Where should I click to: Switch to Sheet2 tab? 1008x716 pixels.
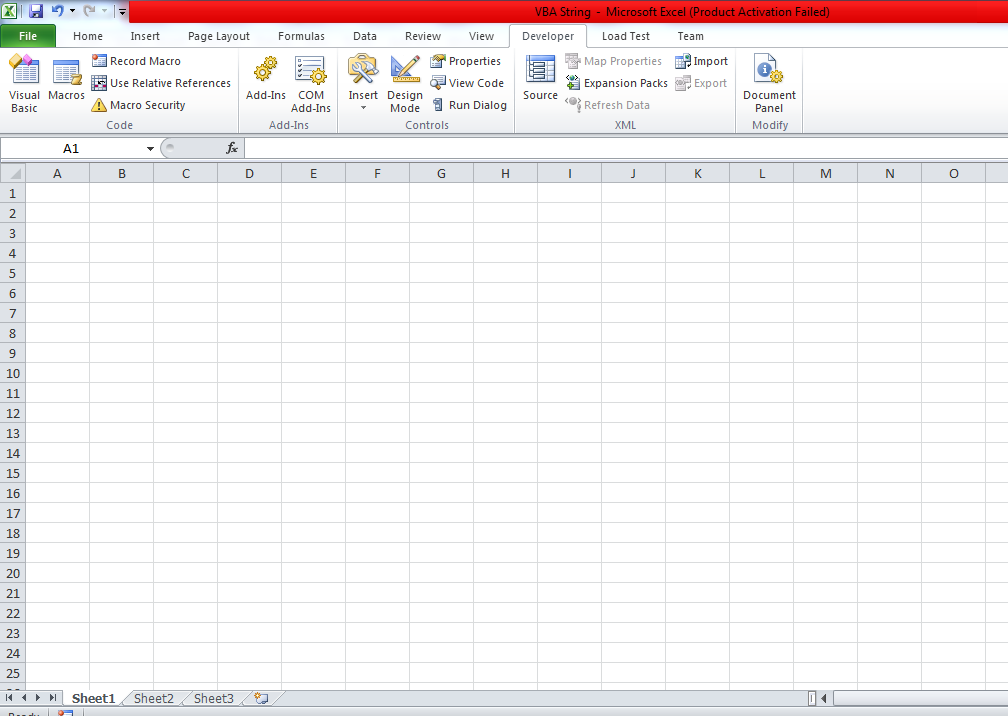[x=154, y=698]
